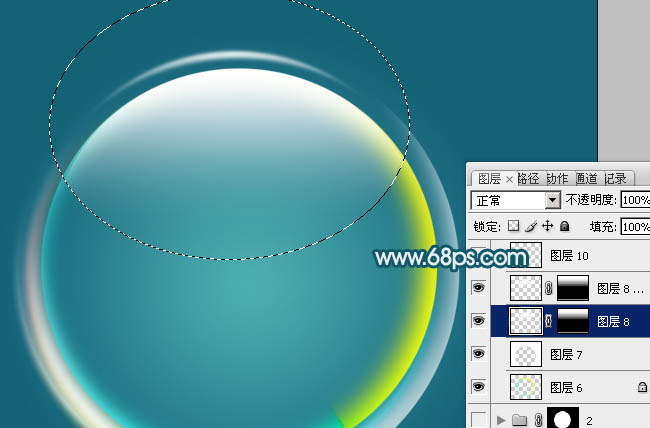The width and height of the screenshot is (650, 428).
Task: Toggle lock transparent pixels icon
Action: (513, 226)
